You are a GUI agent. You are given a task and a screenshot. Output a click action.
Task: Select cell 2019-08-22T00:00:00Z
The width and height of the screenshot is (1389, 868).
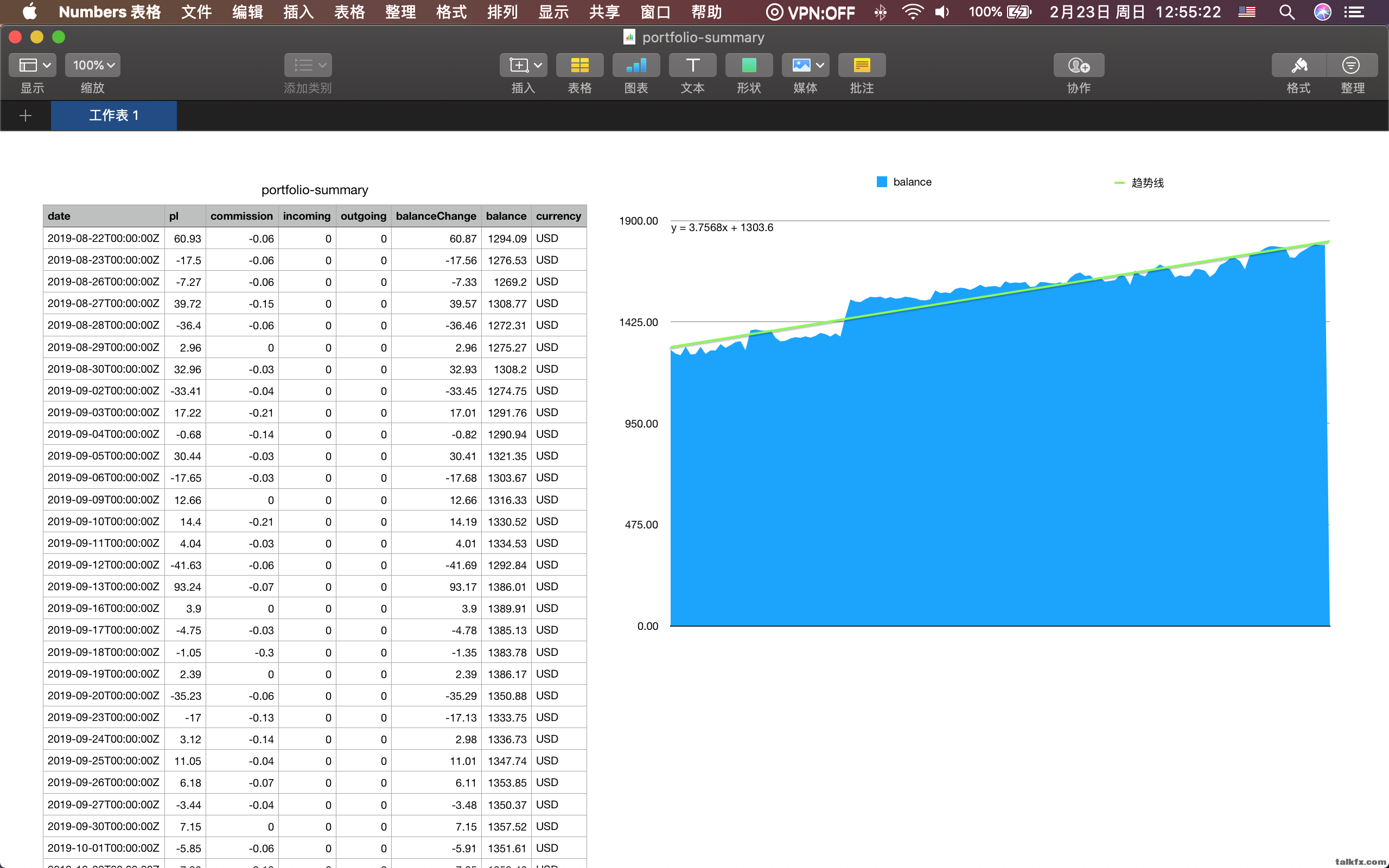tap(104, 238)
